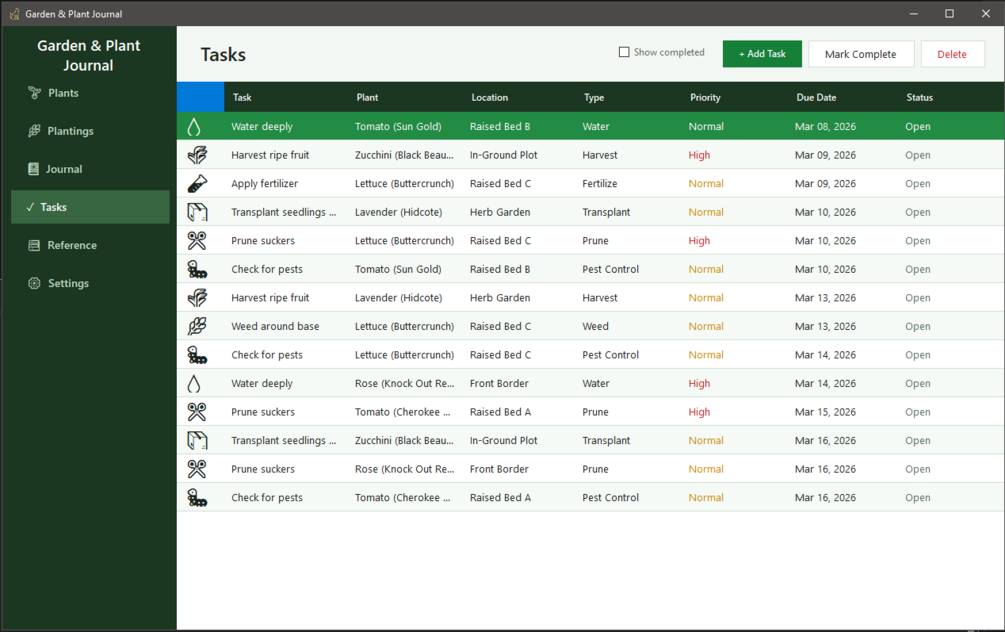Click the "Mar 15, 2026" due date
The height and width of the screenshot is (632, 1005).
[825, 412]
